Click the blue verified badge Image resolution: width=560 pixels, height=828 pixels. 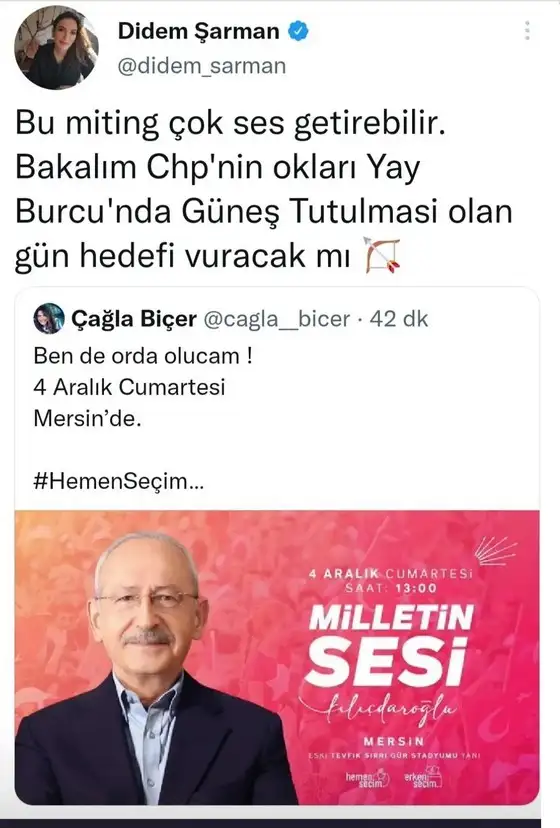tap(298, 31)
